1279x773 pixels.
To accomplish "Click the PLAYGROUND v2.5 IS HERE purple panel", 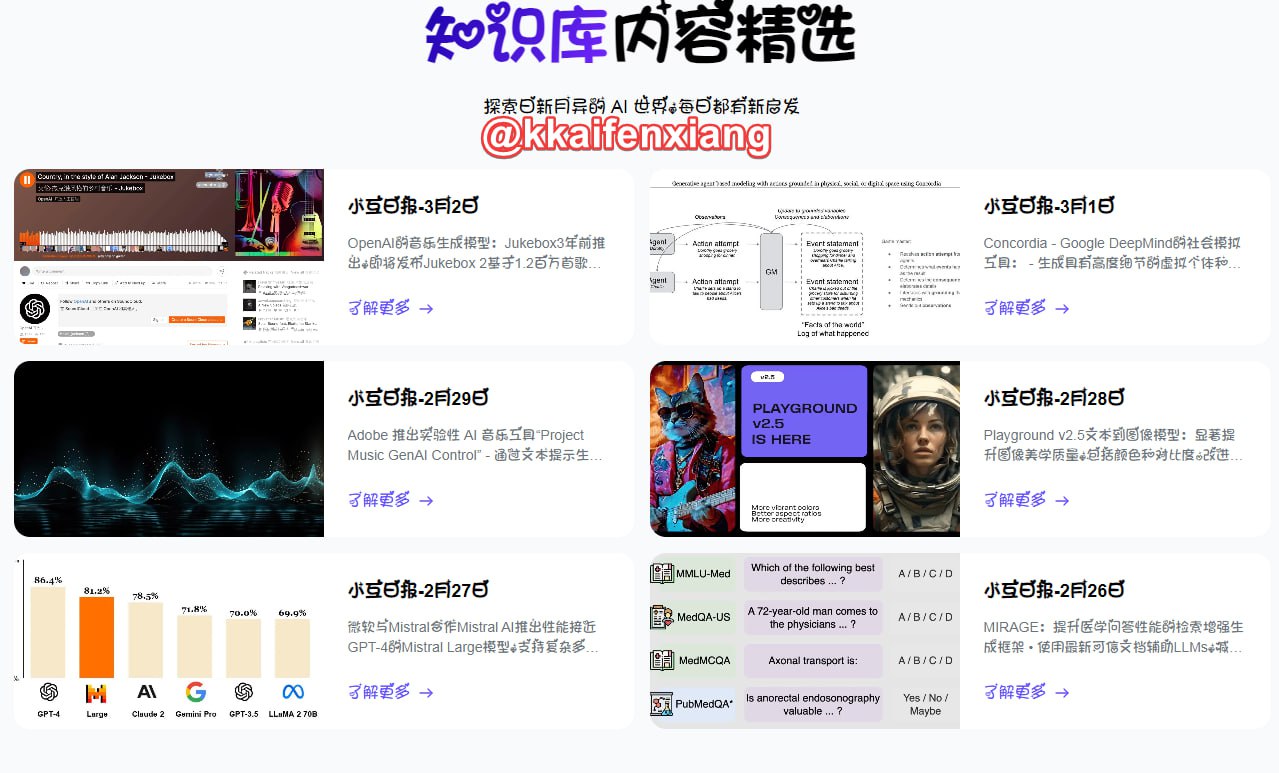I will pos(804,411).
